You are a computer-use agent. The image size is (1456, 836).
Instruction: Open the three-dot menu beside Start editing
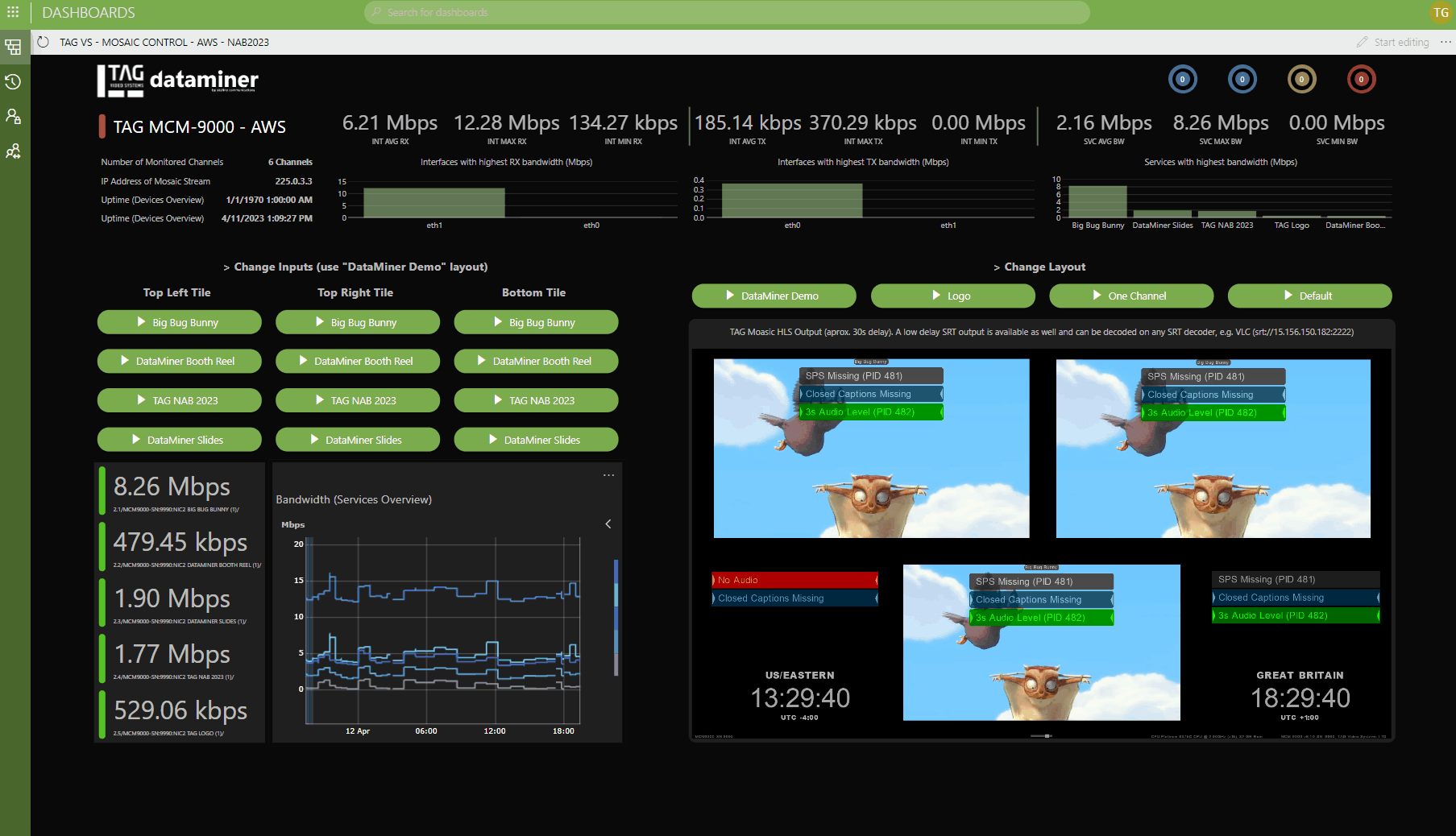coord(1446,42)
